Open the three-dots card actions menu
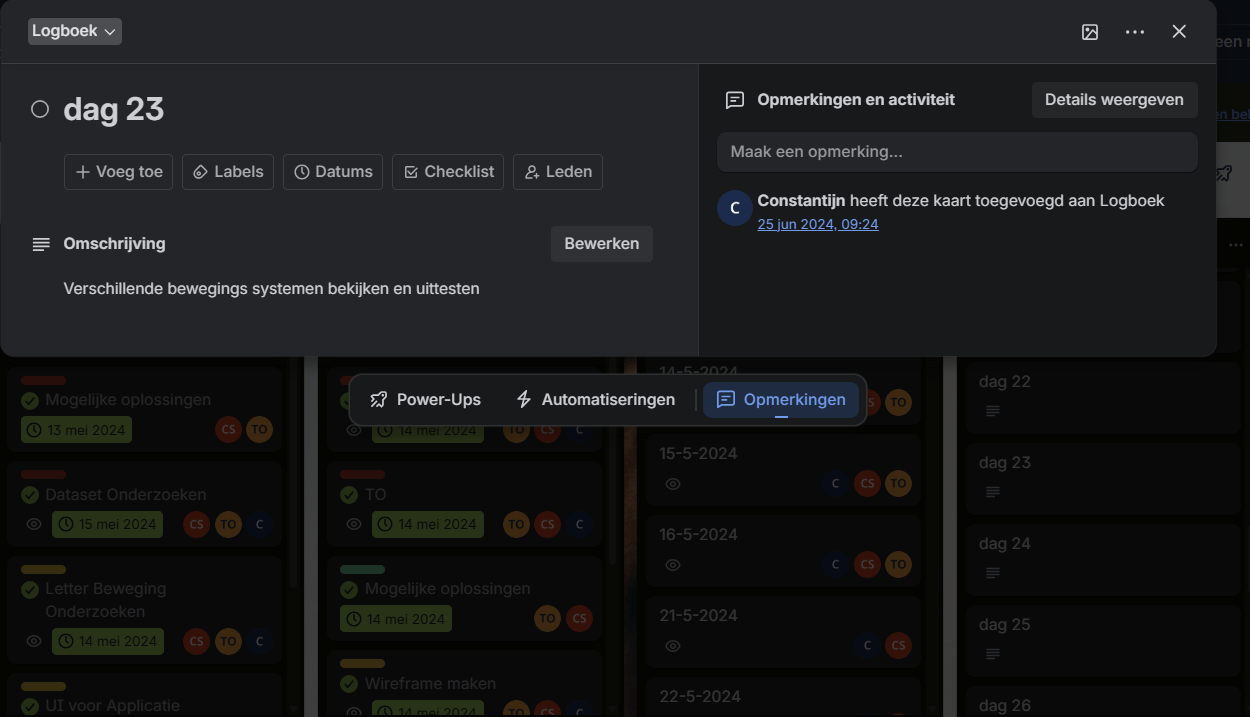This screenshot has height=717, width=1250. pyautogui.click(x=1134, y=32)
